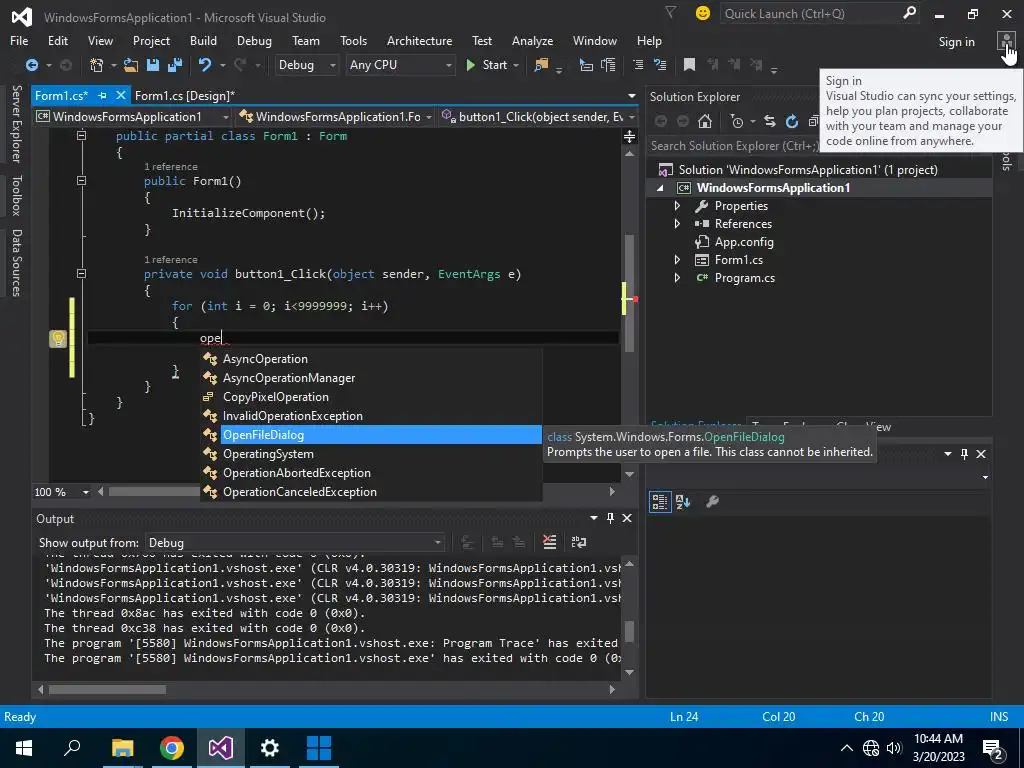This screenshot has height=768, width=1024.
Task: Open the Toolbox side tab
Action: [16, 195]
